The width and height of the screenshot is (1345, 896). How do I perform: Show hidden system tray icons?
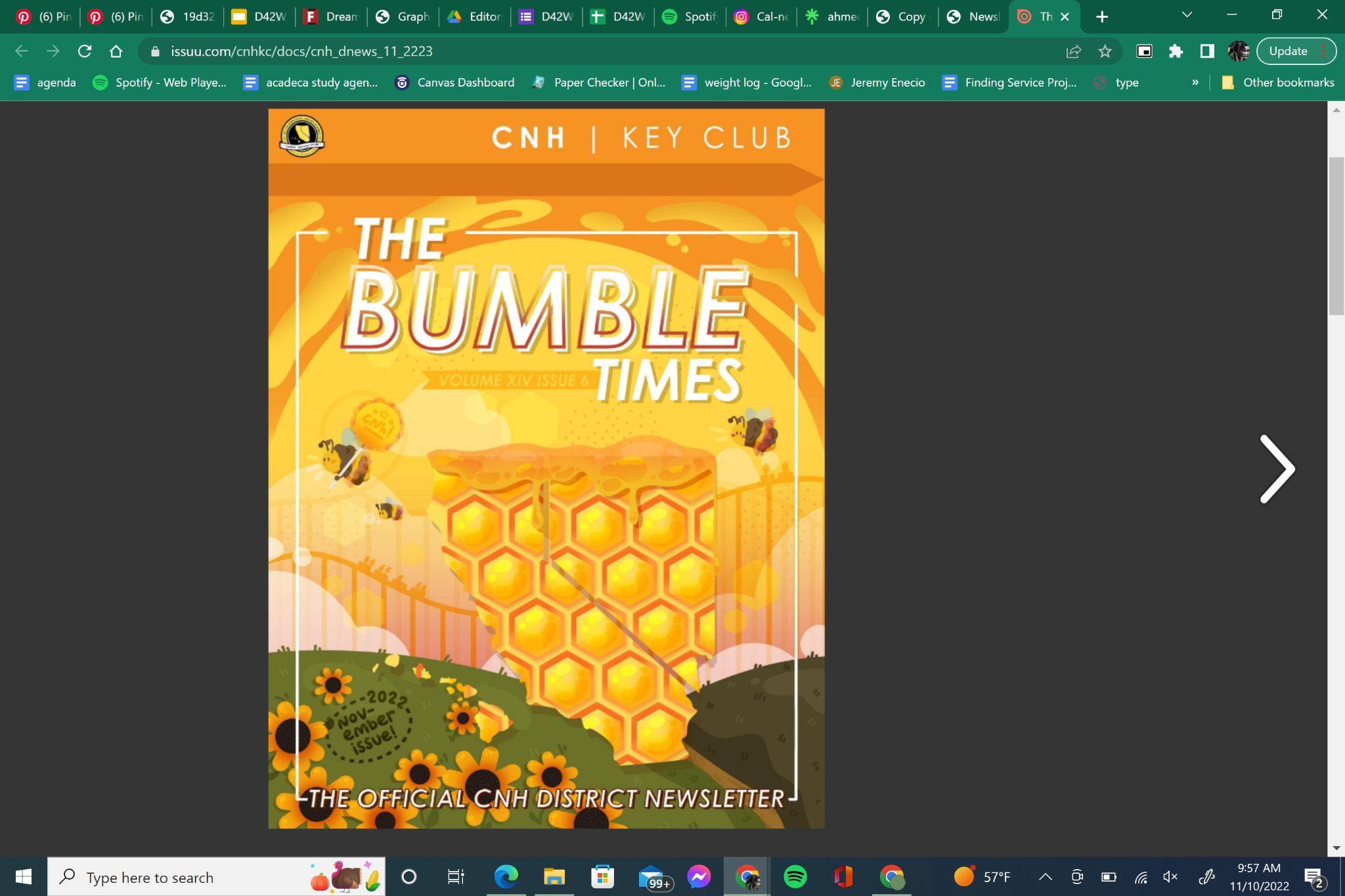[x=1045, y=877]
